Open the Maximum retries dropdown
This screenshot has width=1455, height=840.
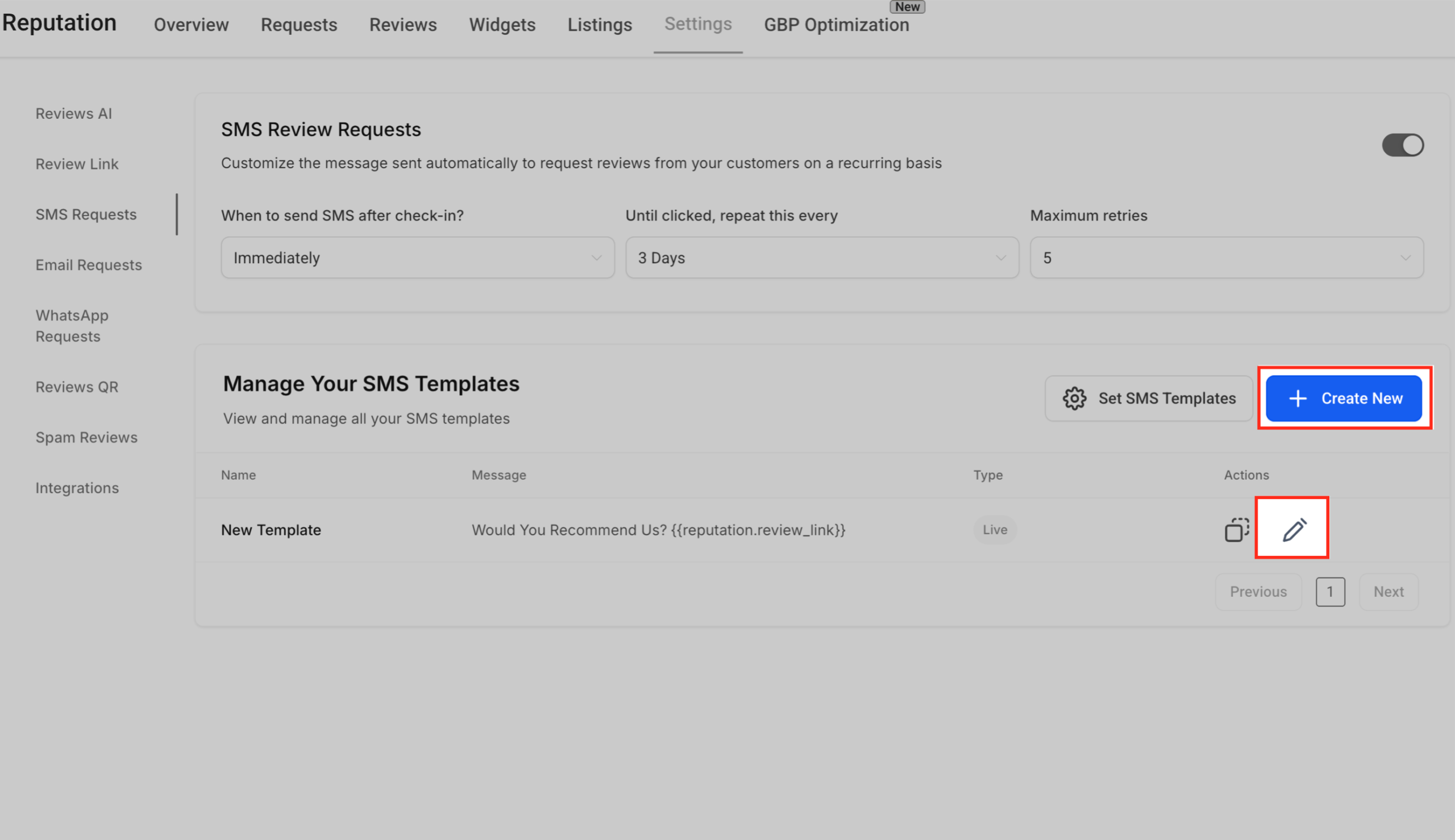pos(1225,258)
